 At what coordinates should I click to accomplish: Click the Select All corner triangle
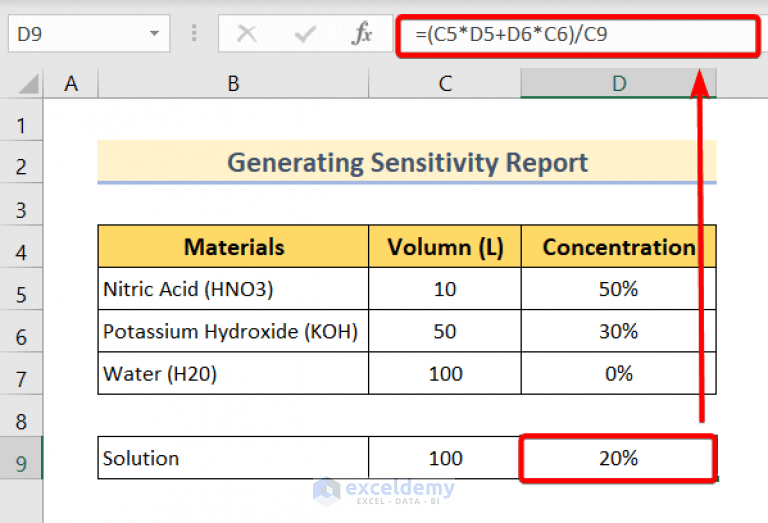[28, 83]
